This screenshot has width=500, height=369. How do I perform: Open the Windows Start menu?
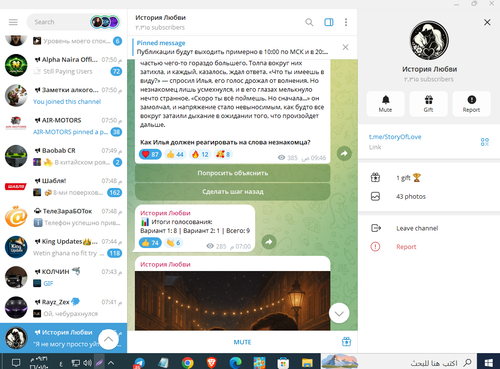point(489,362)
